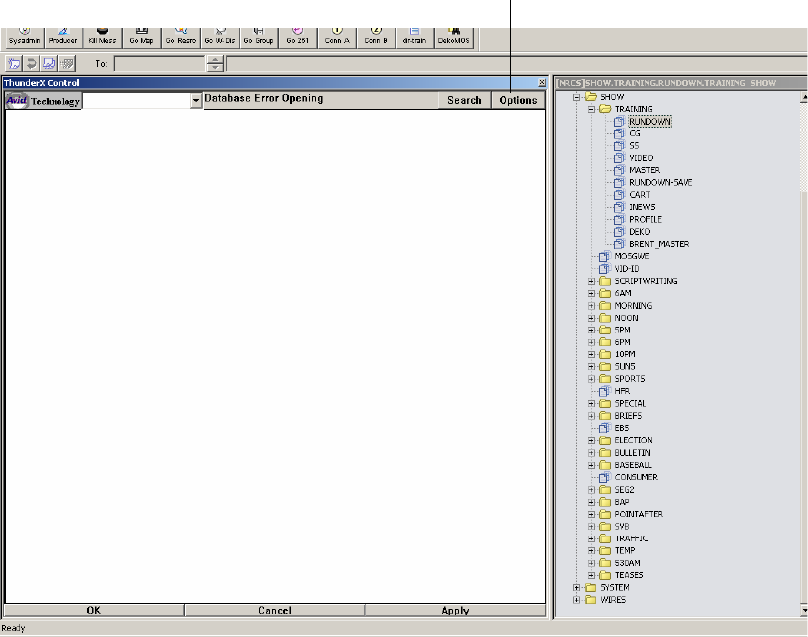Expand the 6AM folder

click(x=591, y=293)
